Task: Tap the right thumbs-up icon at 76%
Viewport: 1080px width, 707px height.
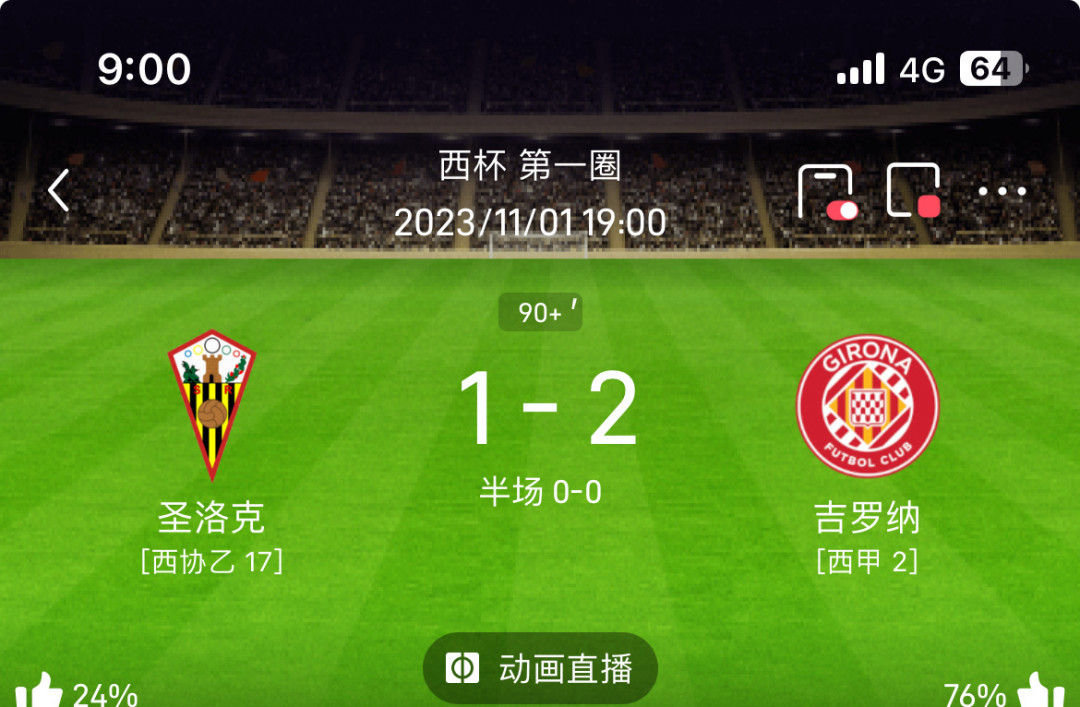Action: [1039, 690]
